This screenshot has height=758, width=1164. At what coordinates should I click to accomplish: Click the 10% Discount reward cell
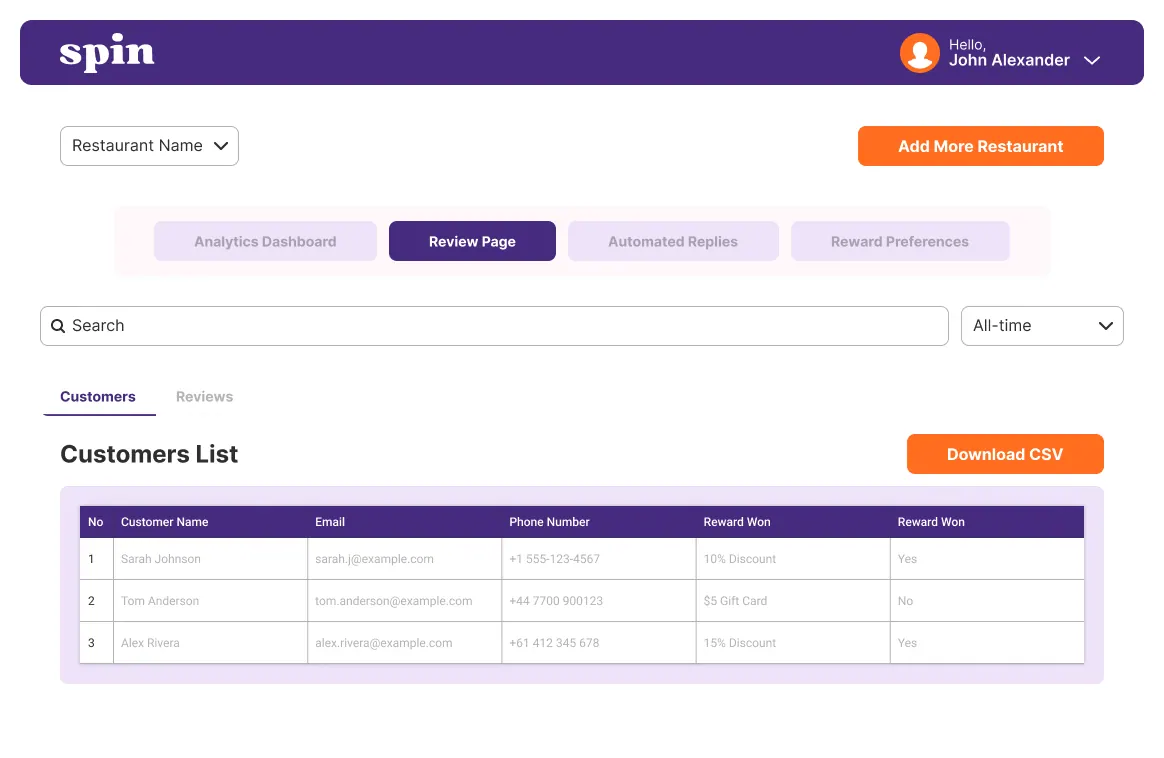click(x=793, y=559)
